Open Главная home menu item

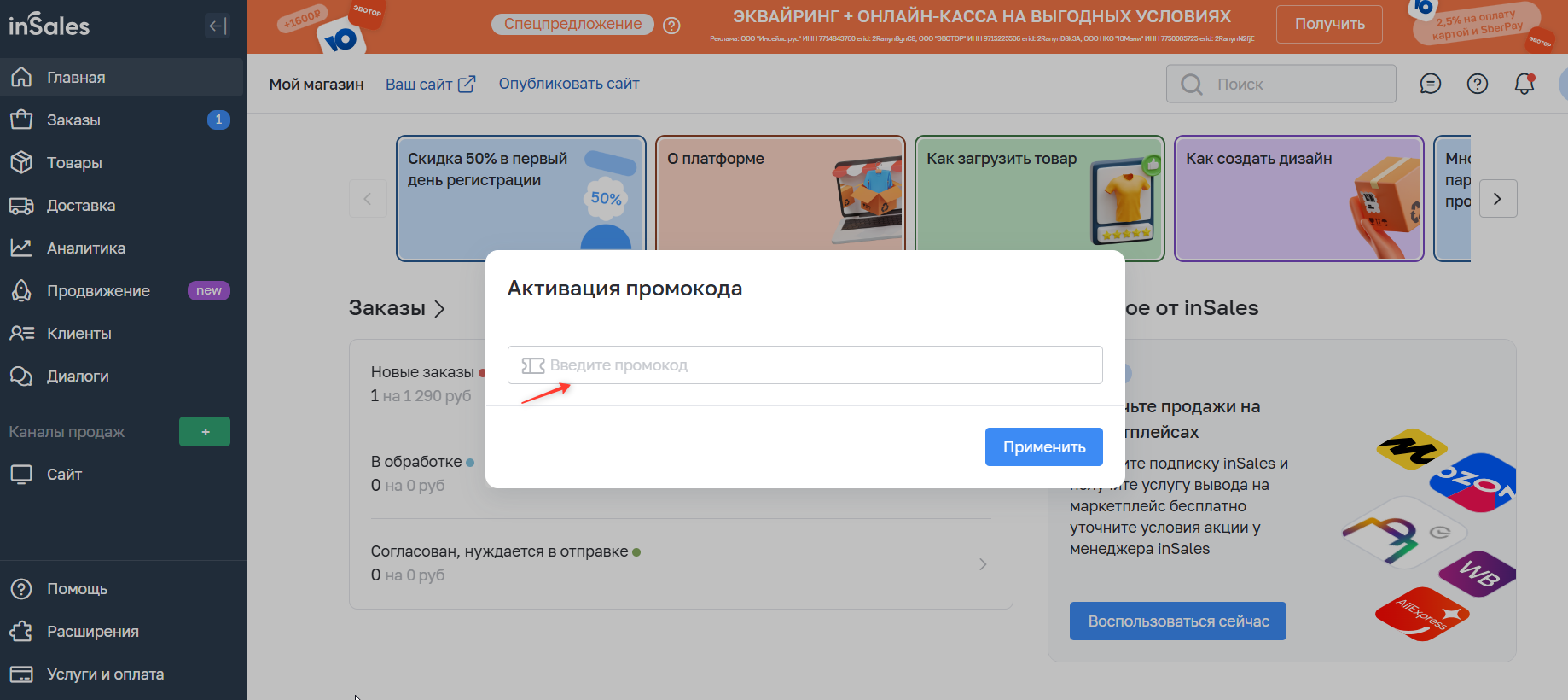point(121,78)
